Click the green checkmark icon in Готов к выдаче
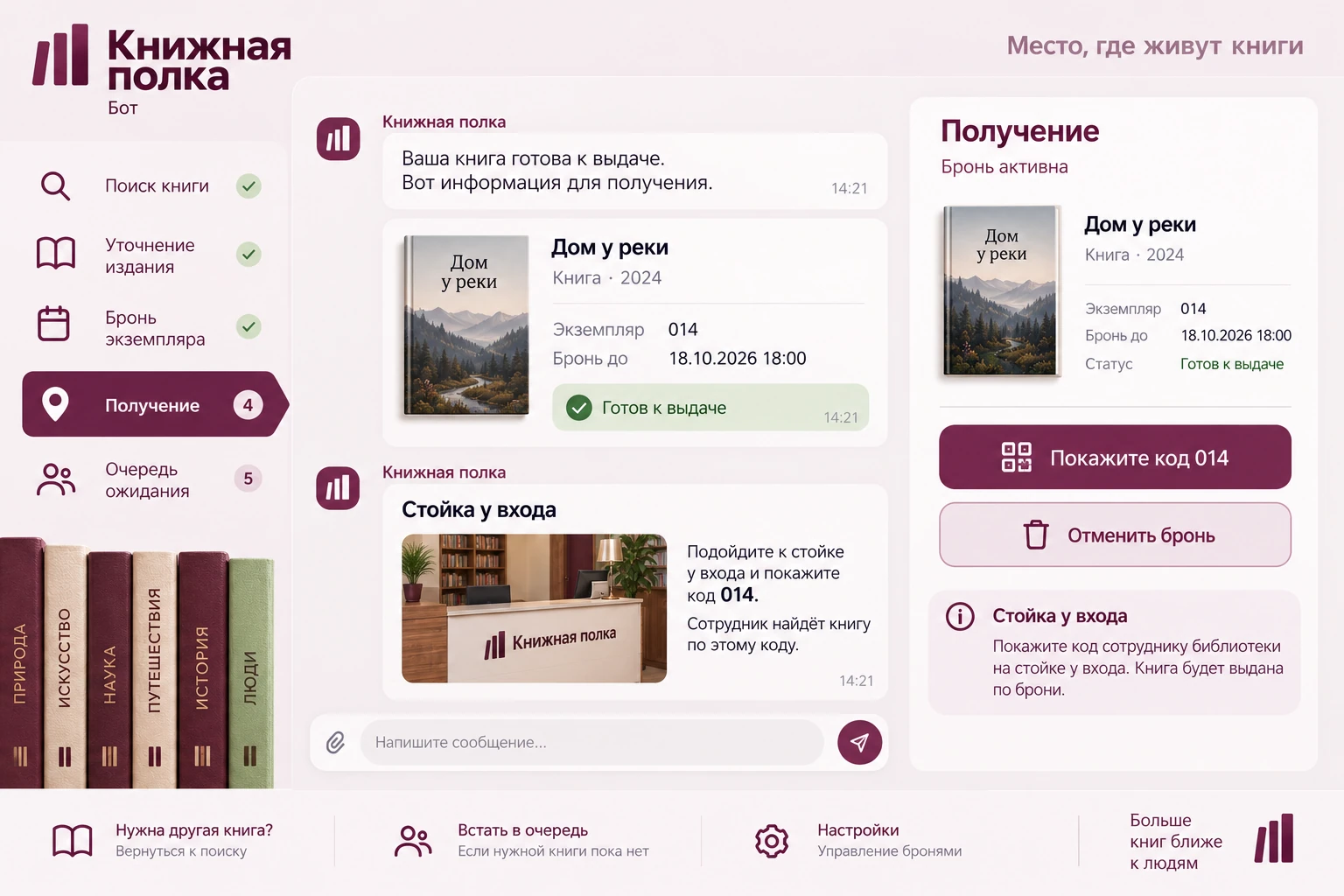Image resolution: width=1344 pixels, height=896 pixels. [x=579, y=408]
